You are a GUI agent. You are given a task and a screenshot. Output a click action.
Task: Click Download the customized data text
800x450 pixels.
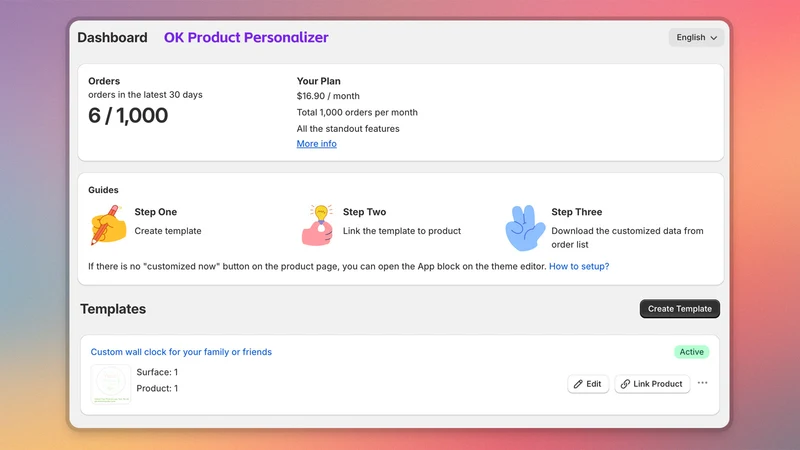pyautogui.click(x=627, y=238)
